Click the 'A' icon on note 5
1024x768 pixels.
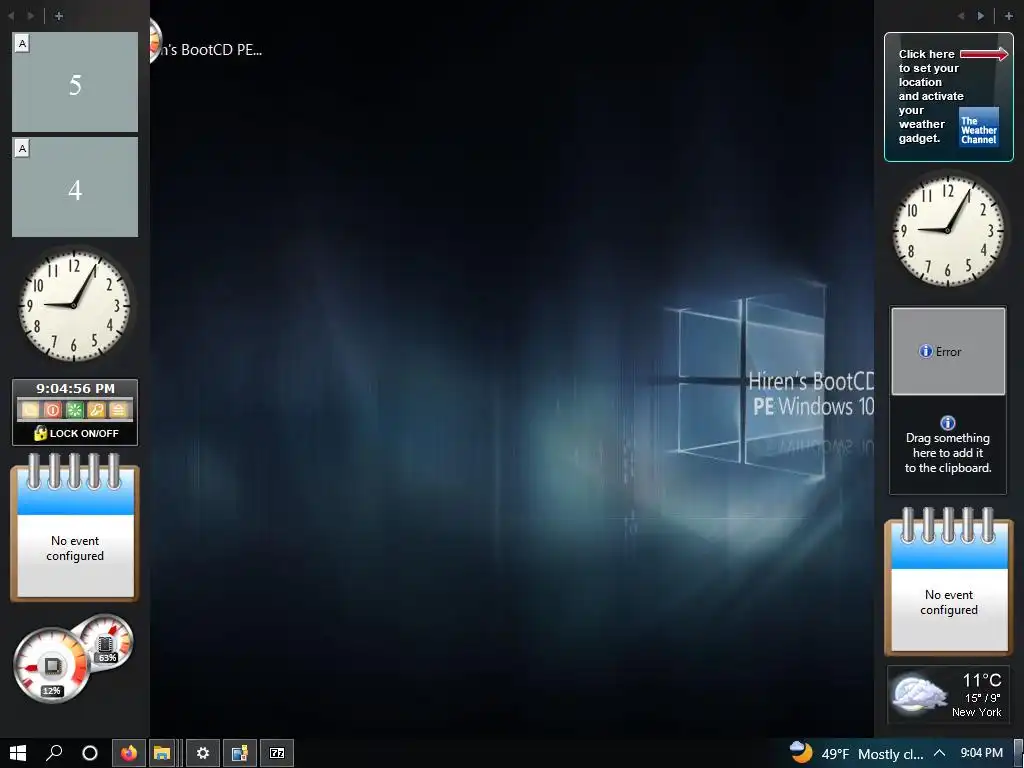[x=22, y=44]
